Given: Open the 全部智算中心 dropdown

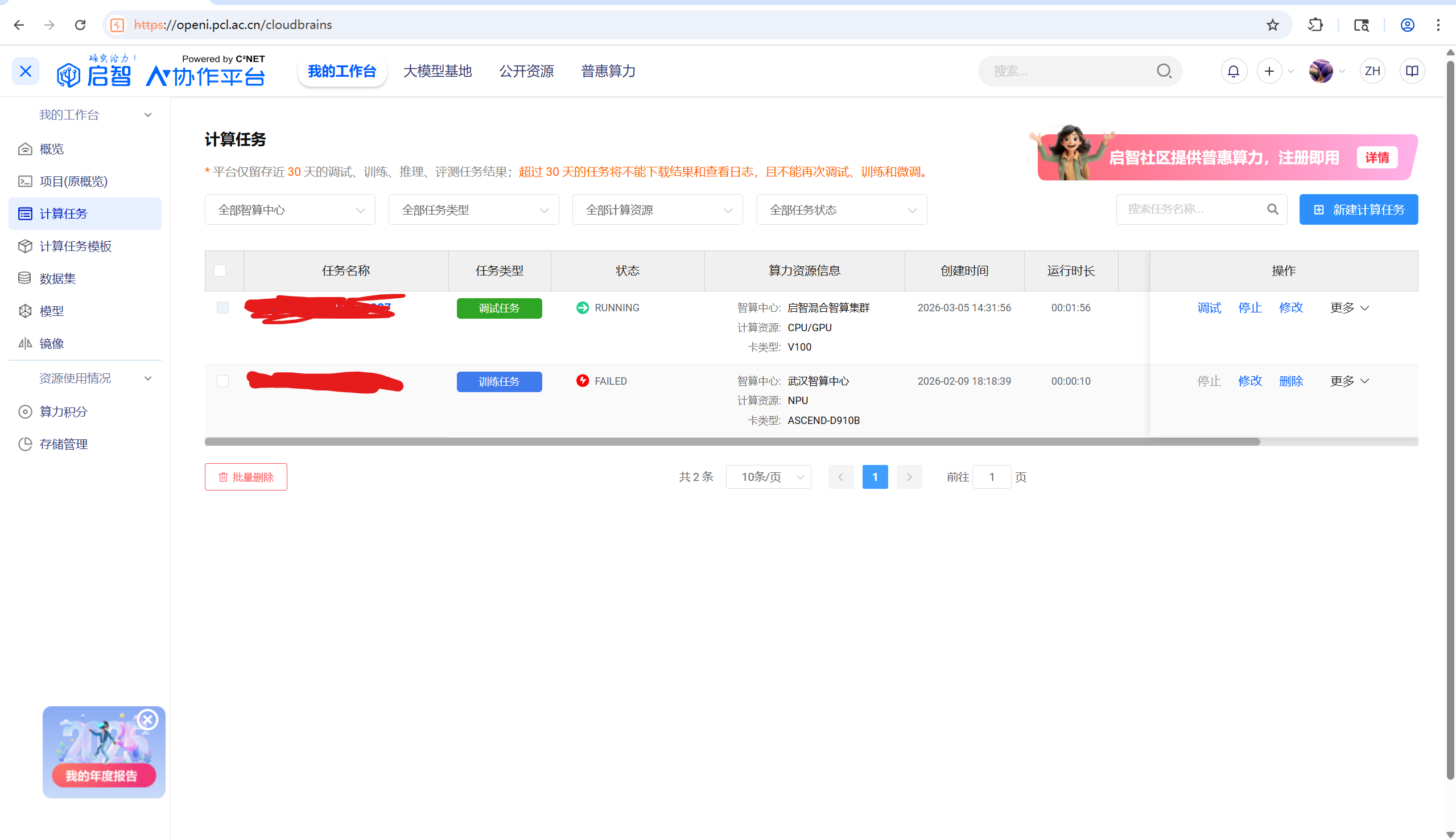Looking at the screenshot, I should [x=290, y=209].
